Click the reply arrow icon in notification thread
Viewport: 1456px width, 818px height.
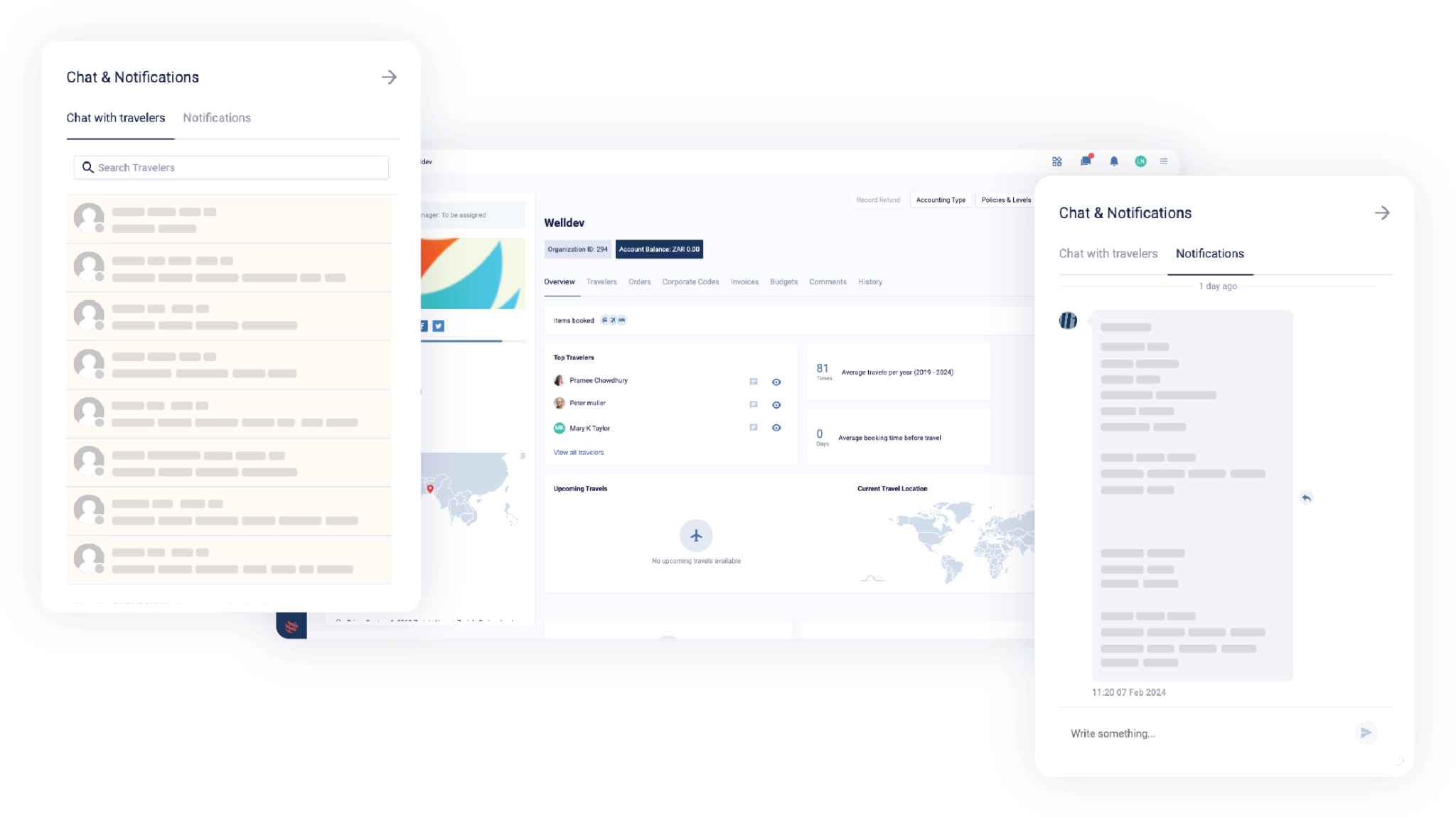point(1306,498)
